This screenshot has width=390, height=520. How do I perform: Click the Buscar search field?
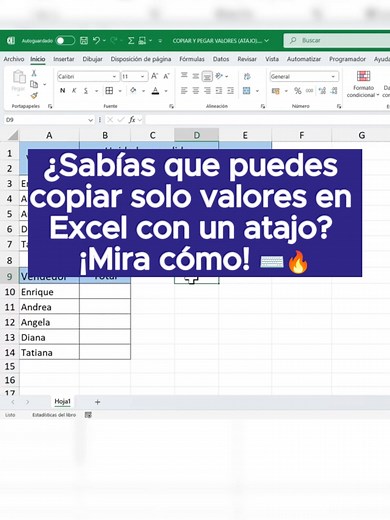[x=337, y=40]
